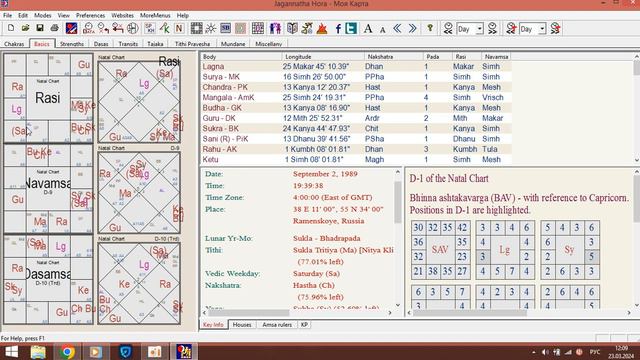Click the N toolbar icon

point(179,28)
